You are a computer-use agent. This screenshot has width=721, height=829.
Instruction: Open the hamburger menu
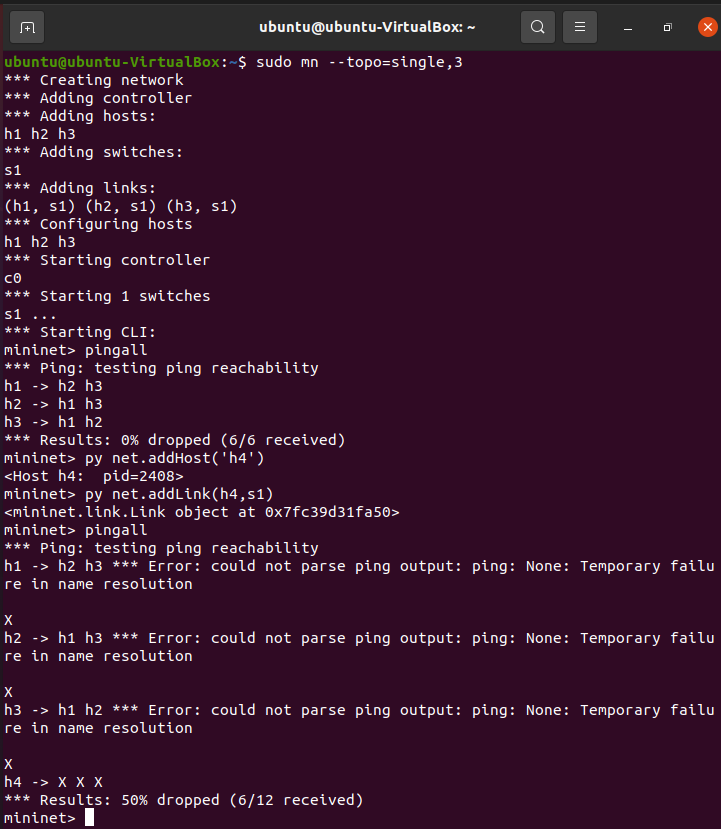582,27
